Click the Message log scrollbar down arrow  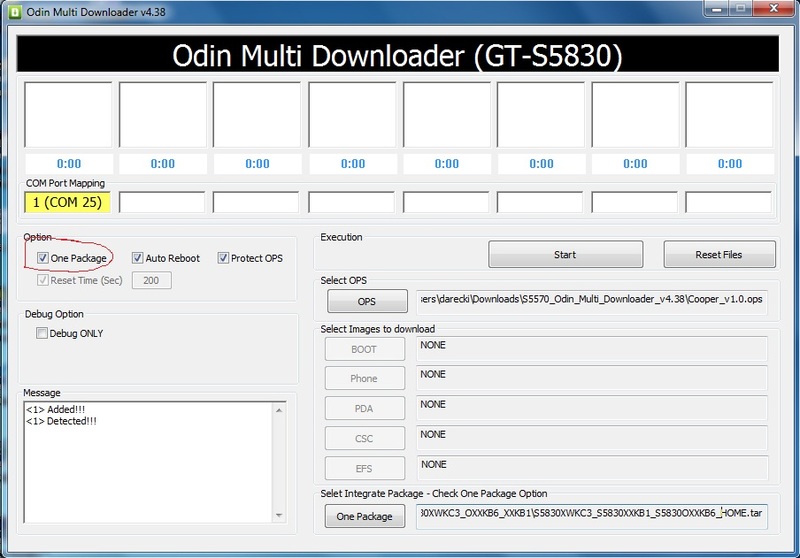290,514
